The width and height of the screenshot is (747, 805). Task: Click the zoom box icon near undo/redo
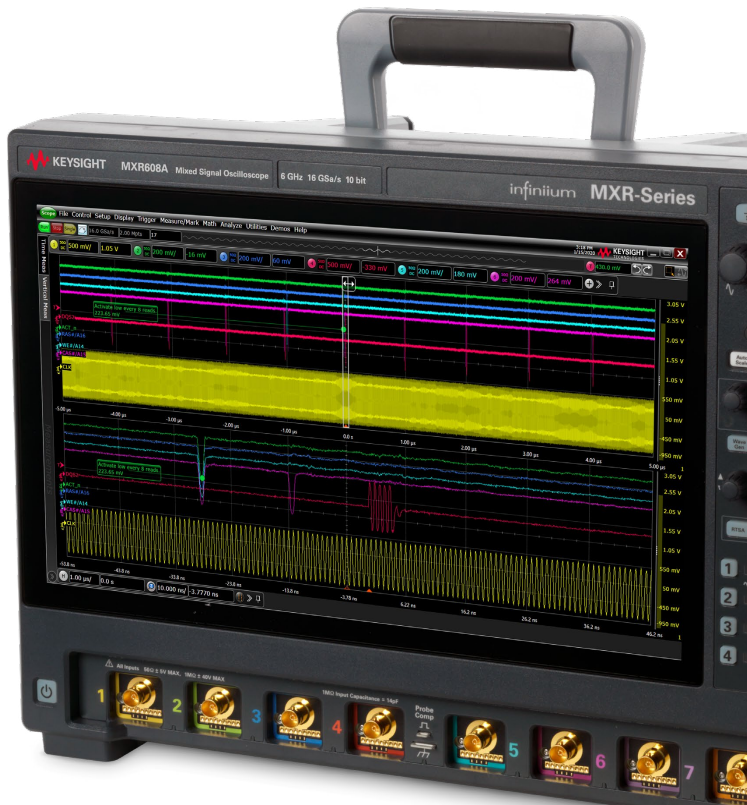[x=669, y=271]
